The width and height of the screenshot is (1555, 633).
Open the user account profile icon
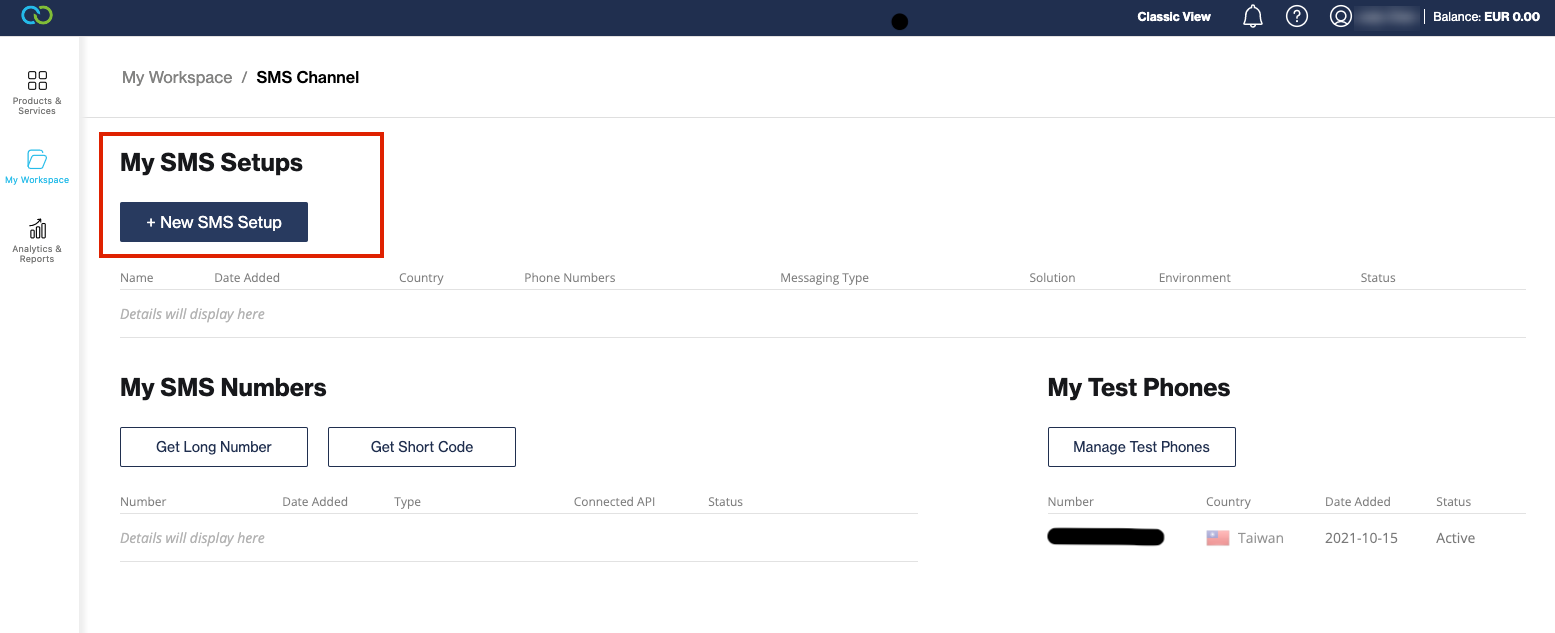tap(1341, 17)
